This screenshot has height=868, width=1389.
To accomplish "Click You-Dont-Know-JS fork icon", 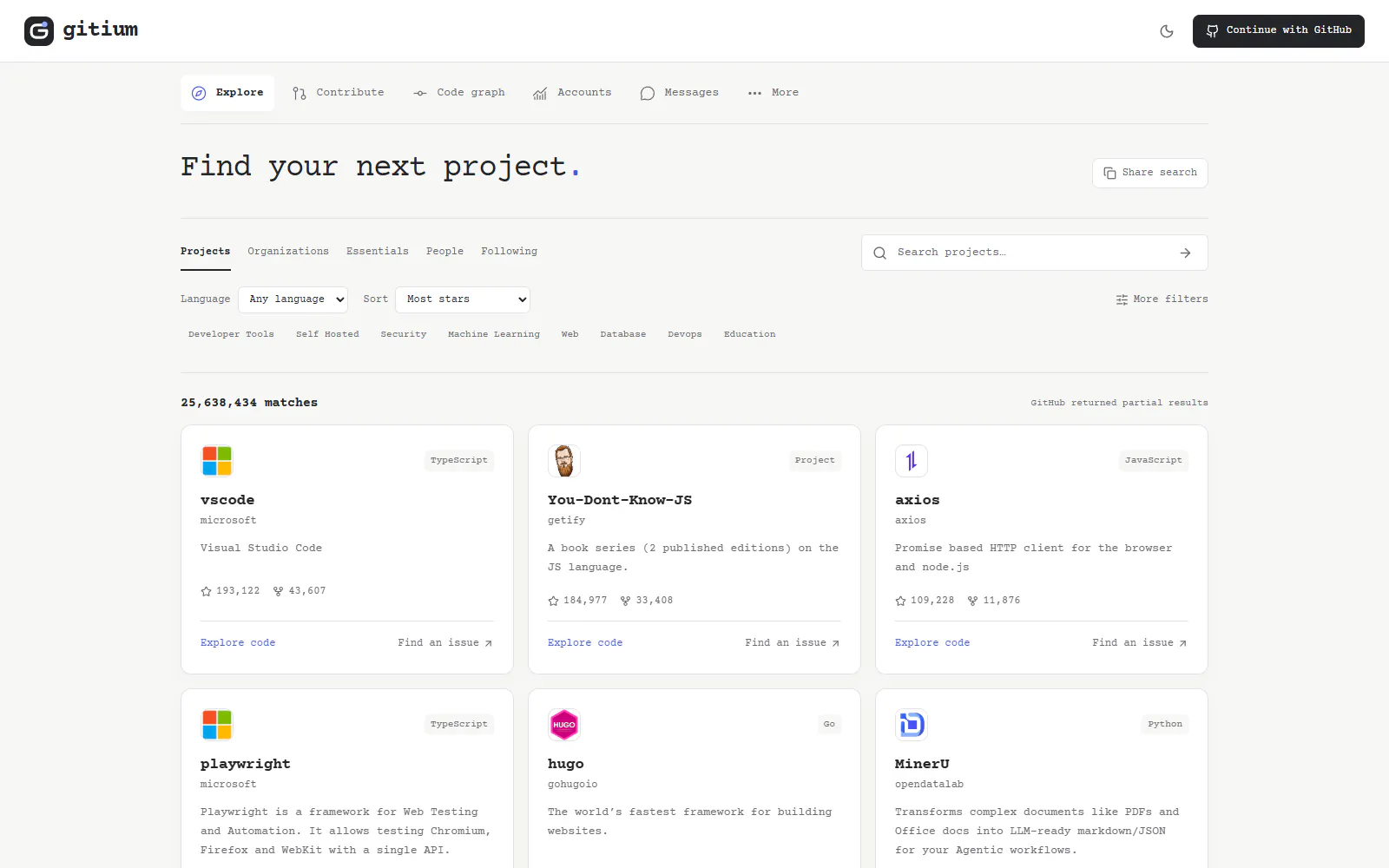I will tap(625, 601).
